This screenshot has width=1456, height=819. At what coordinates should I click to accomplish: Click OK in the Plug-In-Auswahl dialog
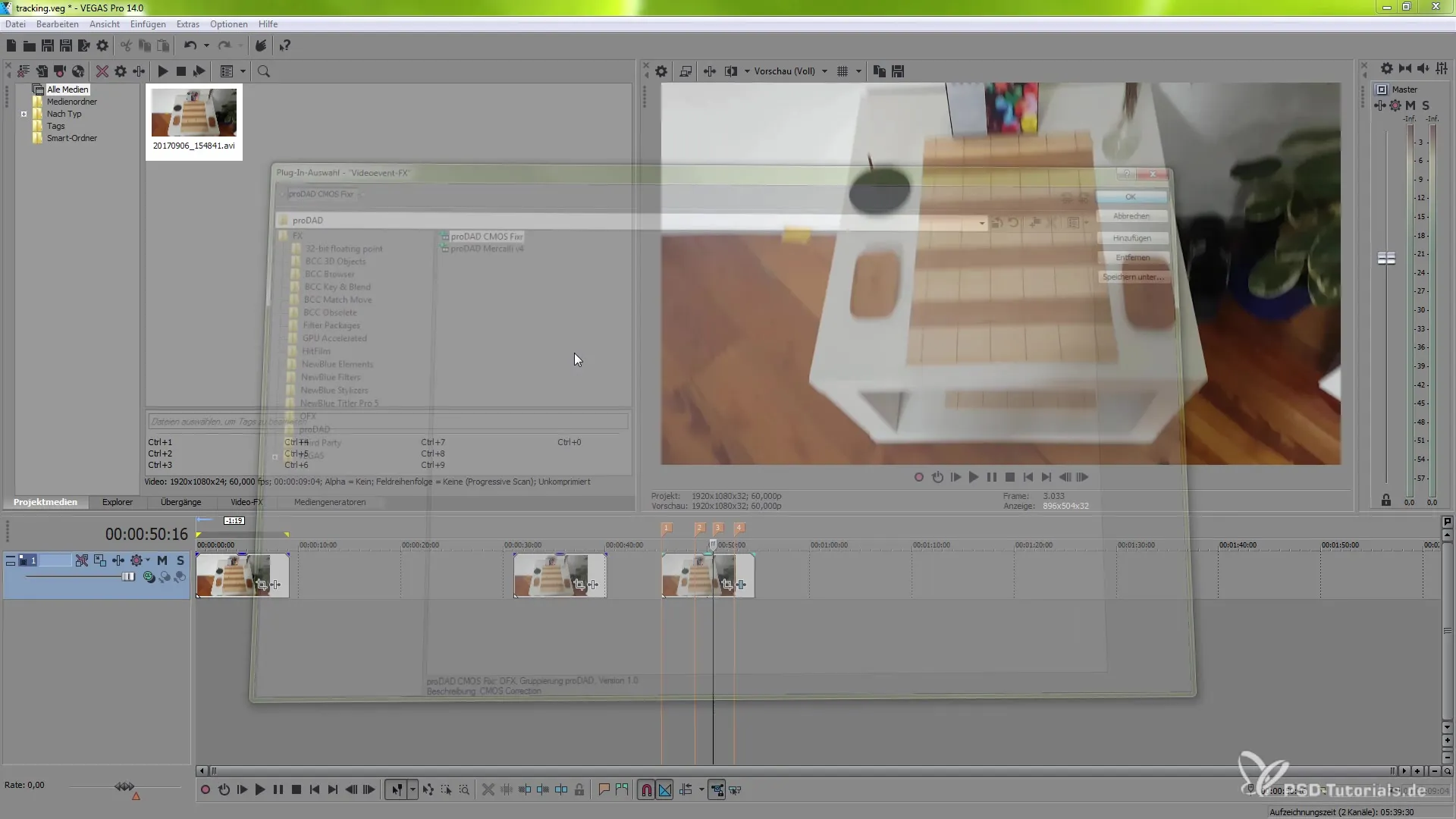pos(1131,196)
